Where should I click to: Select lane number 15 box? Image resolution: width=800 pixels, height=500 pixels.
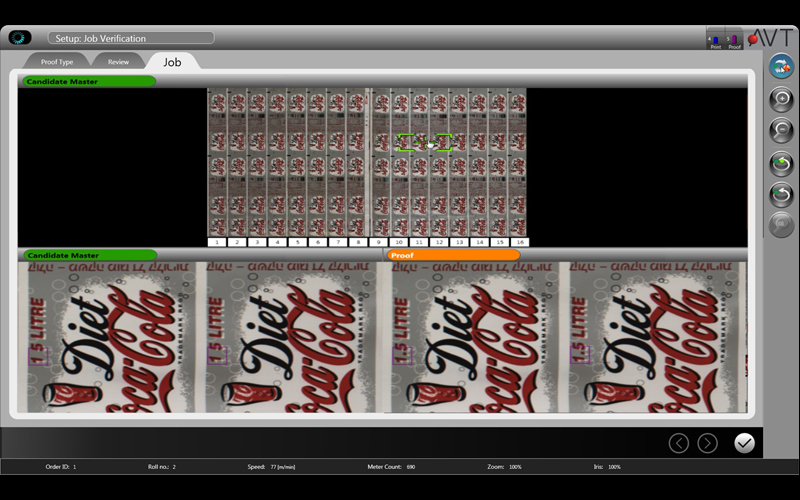point(499,242)
